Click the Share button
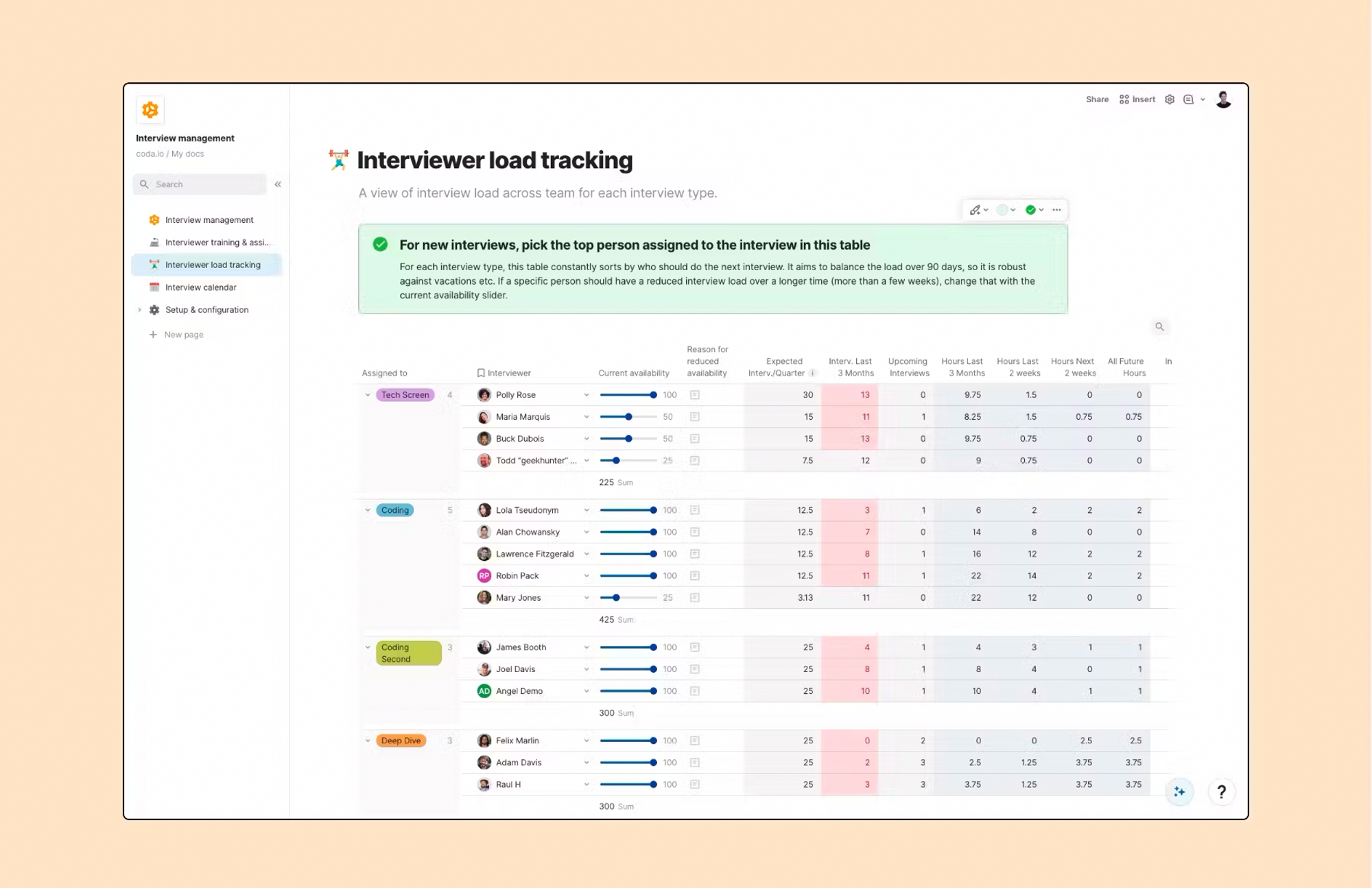The image size is (1372, 888). click(x=1097, y=99)
